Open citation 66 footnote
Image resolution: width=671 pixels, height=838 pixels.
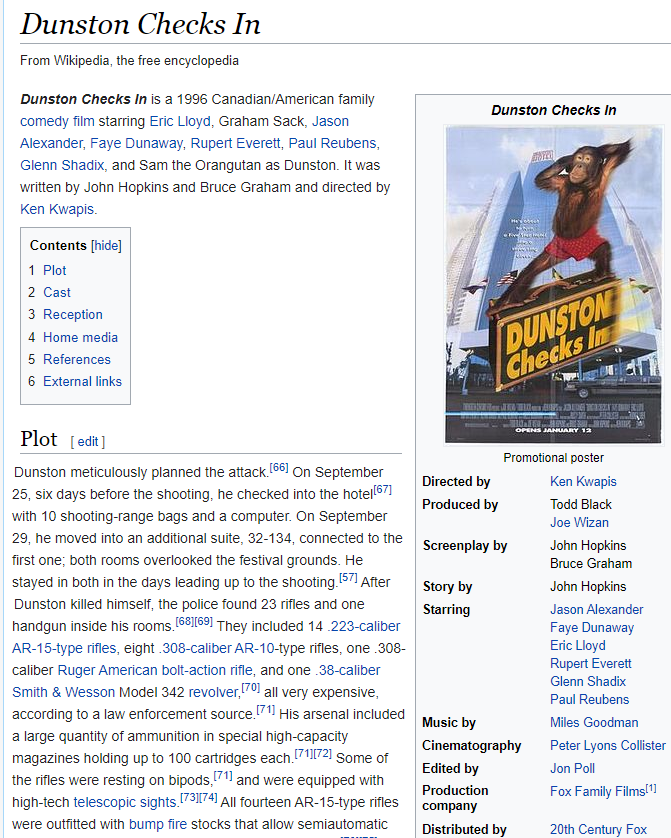279,468
